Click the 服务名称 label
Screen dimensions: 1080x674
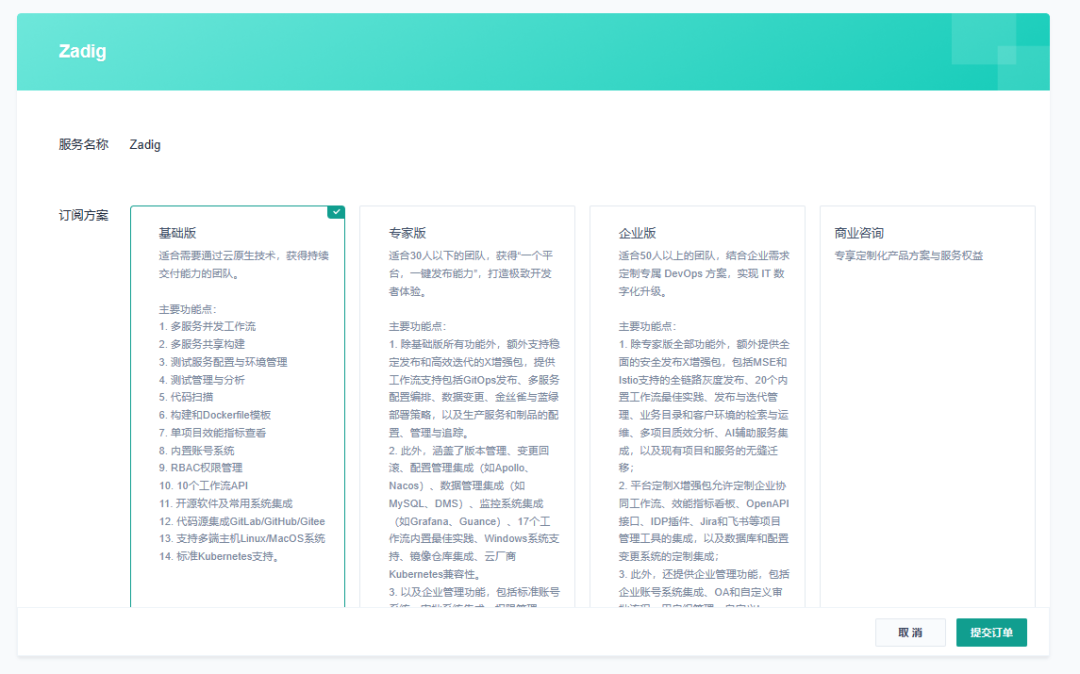[83, 145]
